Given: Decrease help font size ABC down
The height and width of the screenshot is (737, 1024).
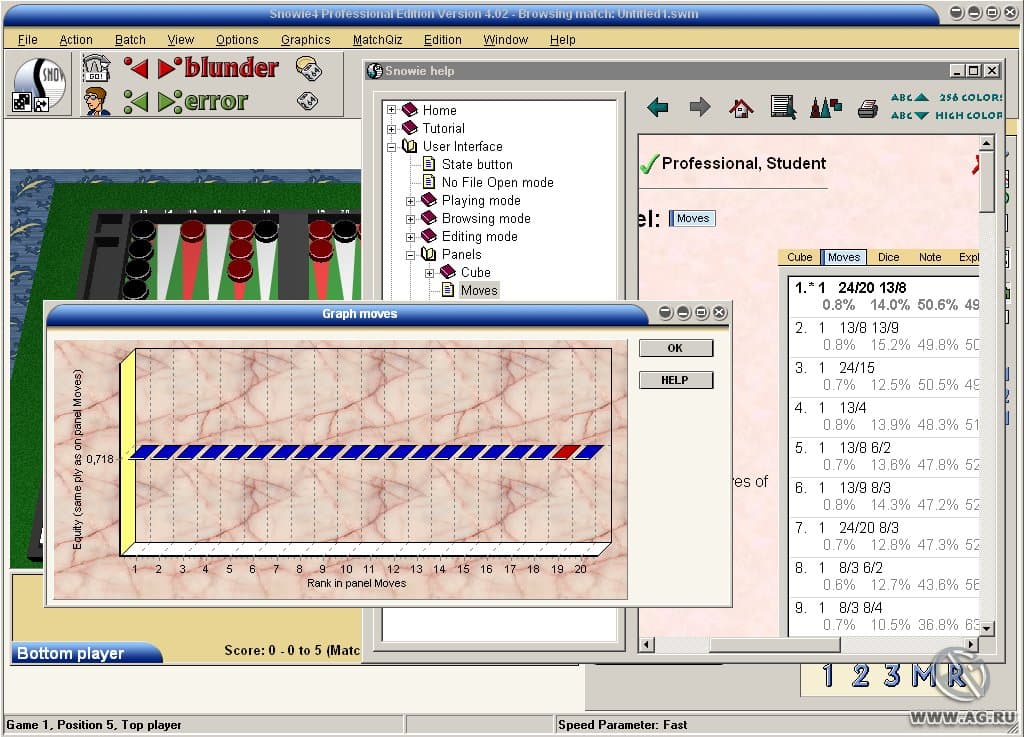Looking at the screenshot, I should coord(909,116).
